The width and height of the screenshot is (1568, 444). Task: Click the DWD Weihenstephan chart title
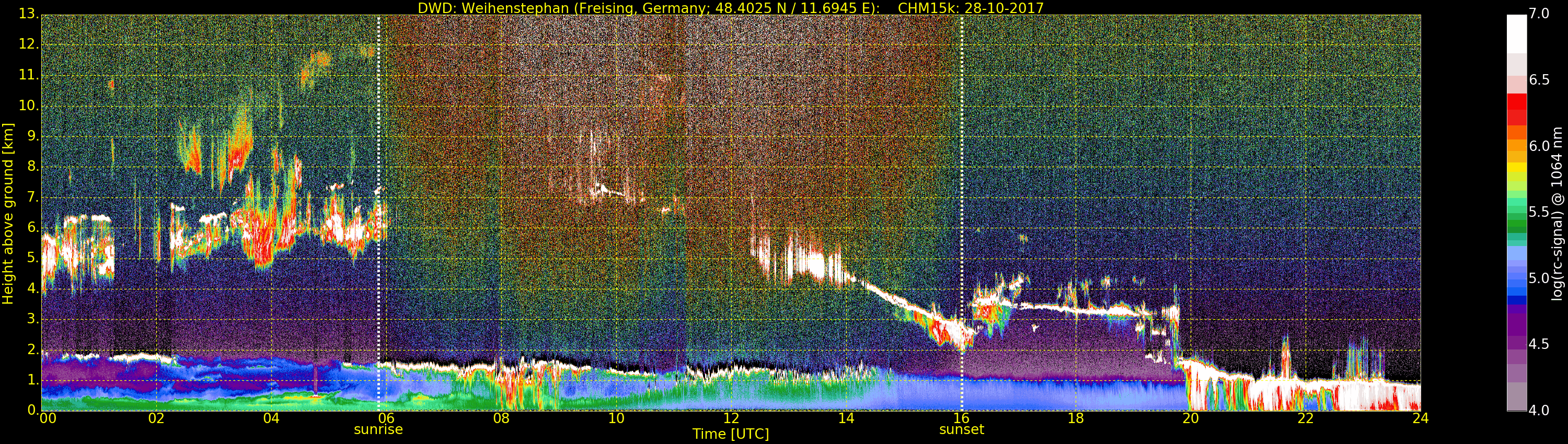coord(731,8)
